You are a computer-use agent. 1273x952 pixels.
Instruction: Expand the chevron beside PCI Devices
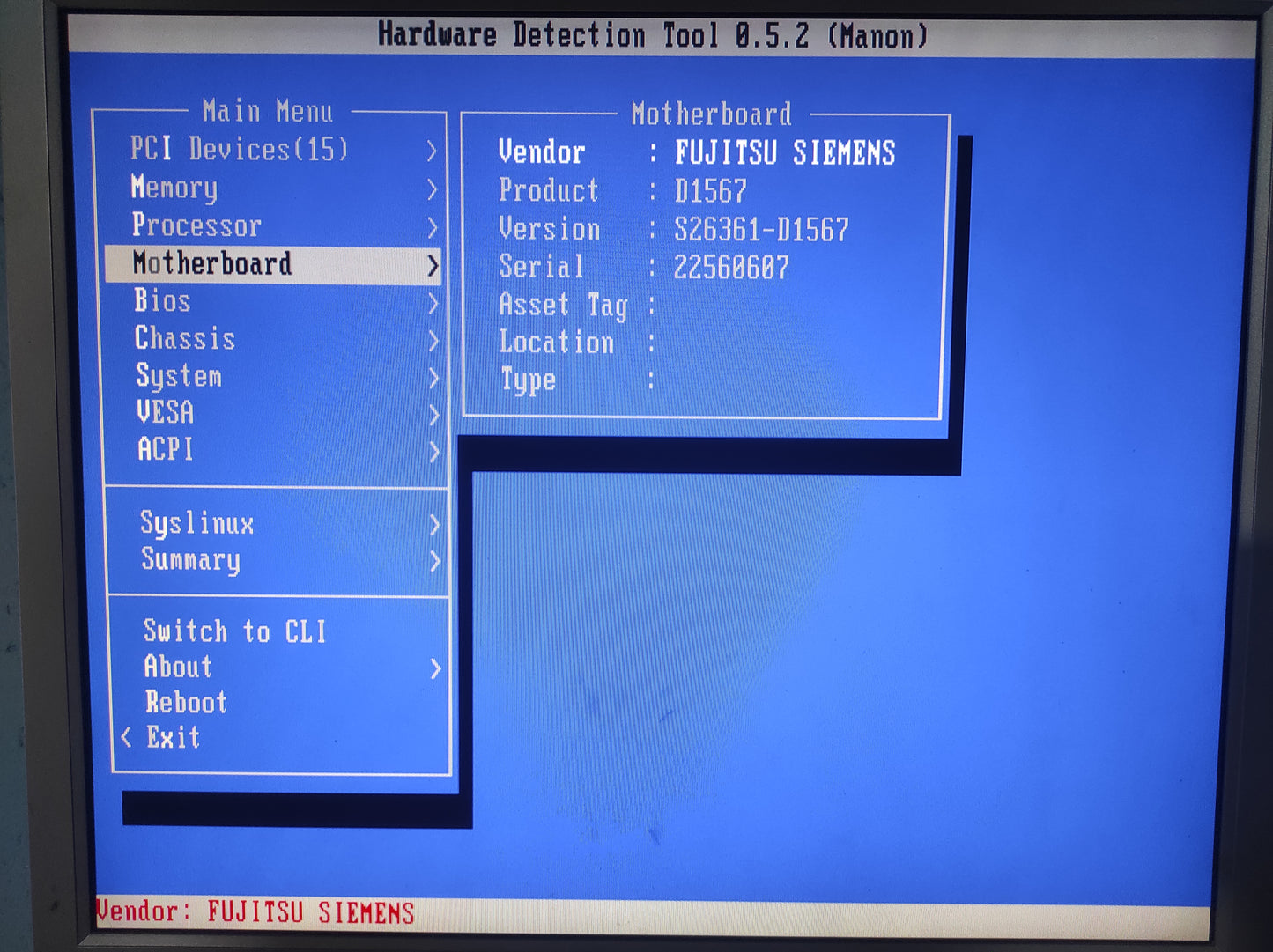click(x=432, y=151)
